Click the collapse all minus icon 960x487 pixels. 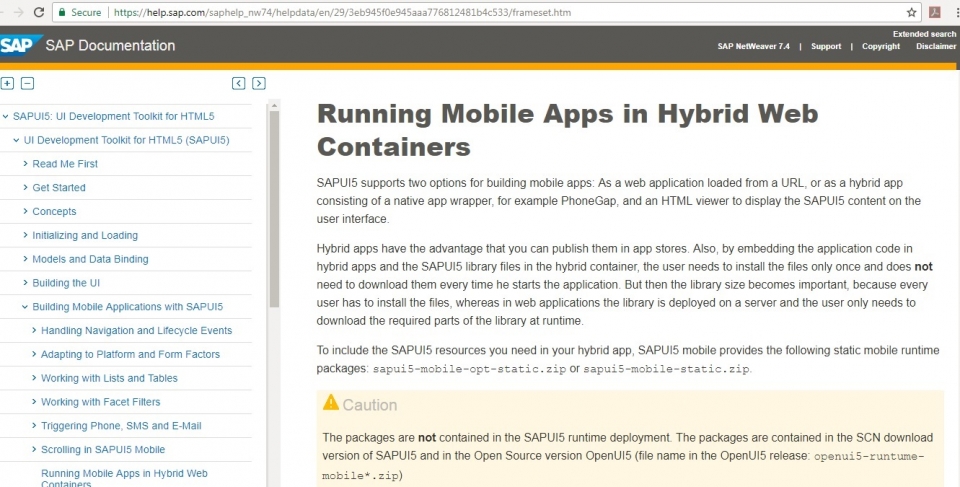tap(27, 84)
